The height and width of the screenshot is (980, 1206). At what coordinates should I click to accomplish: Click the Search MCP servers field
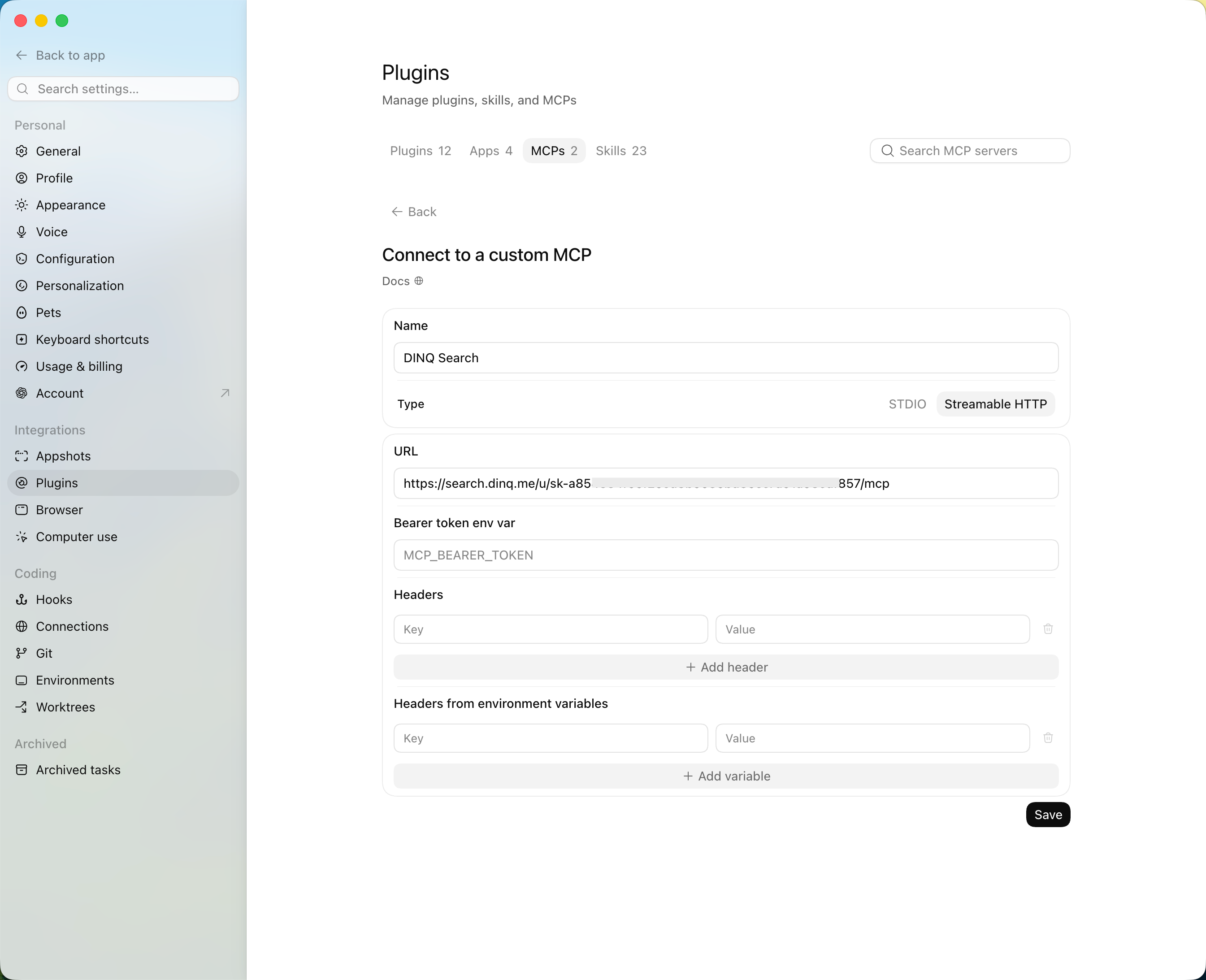[x=969, y=151]
